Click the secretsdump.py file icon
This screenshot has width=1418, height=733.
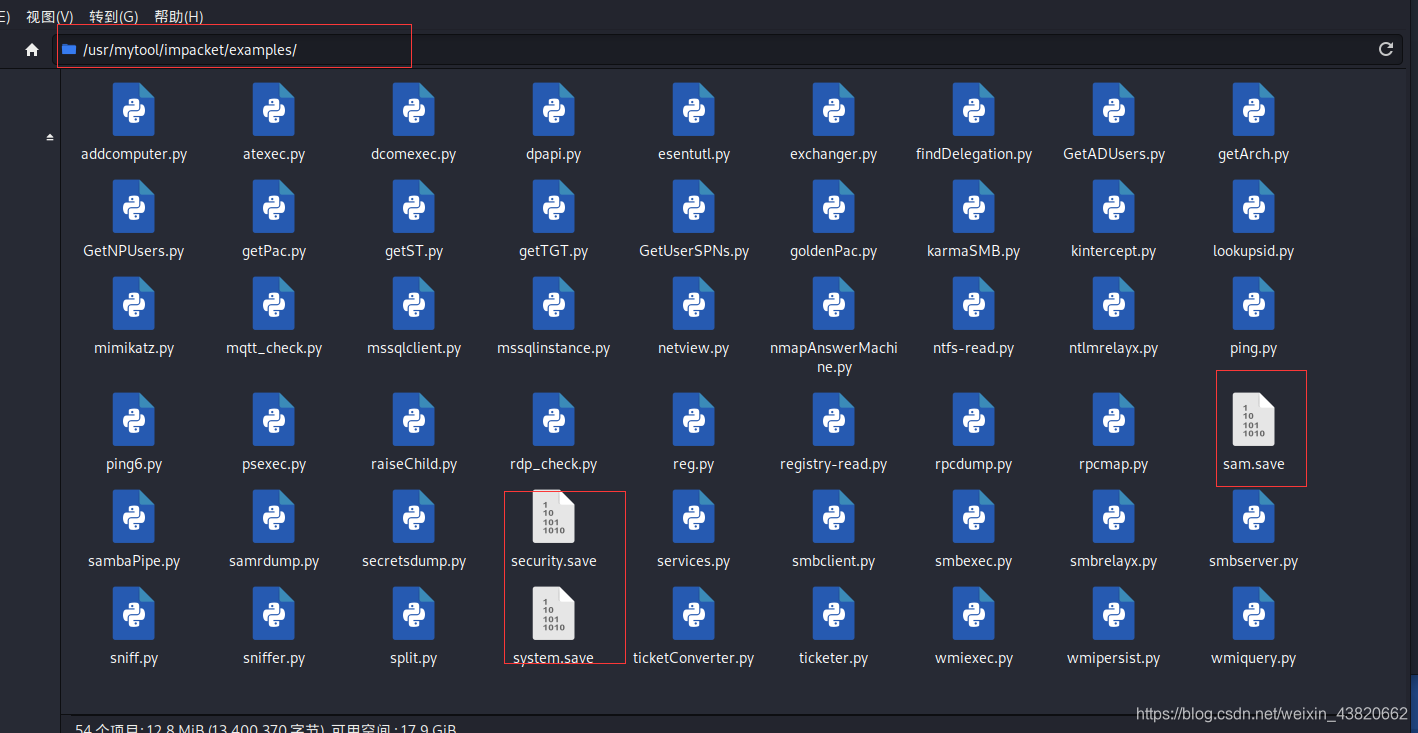414,517
